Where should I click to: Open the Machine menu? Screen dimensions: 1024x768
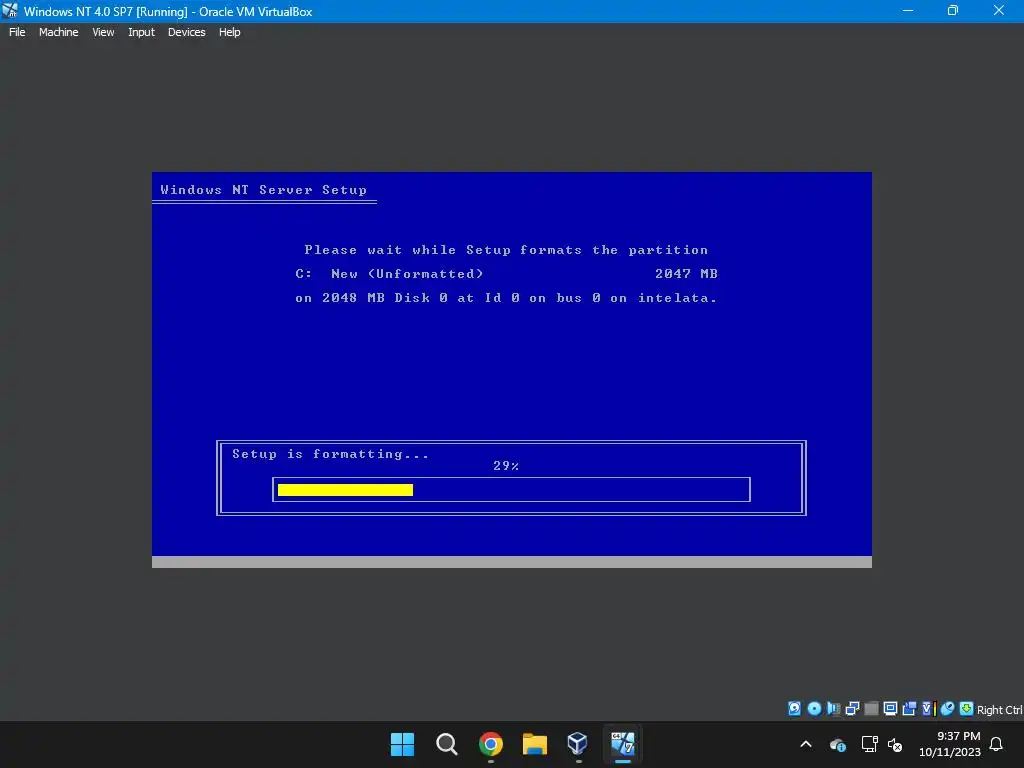click(x=58, y=32)
